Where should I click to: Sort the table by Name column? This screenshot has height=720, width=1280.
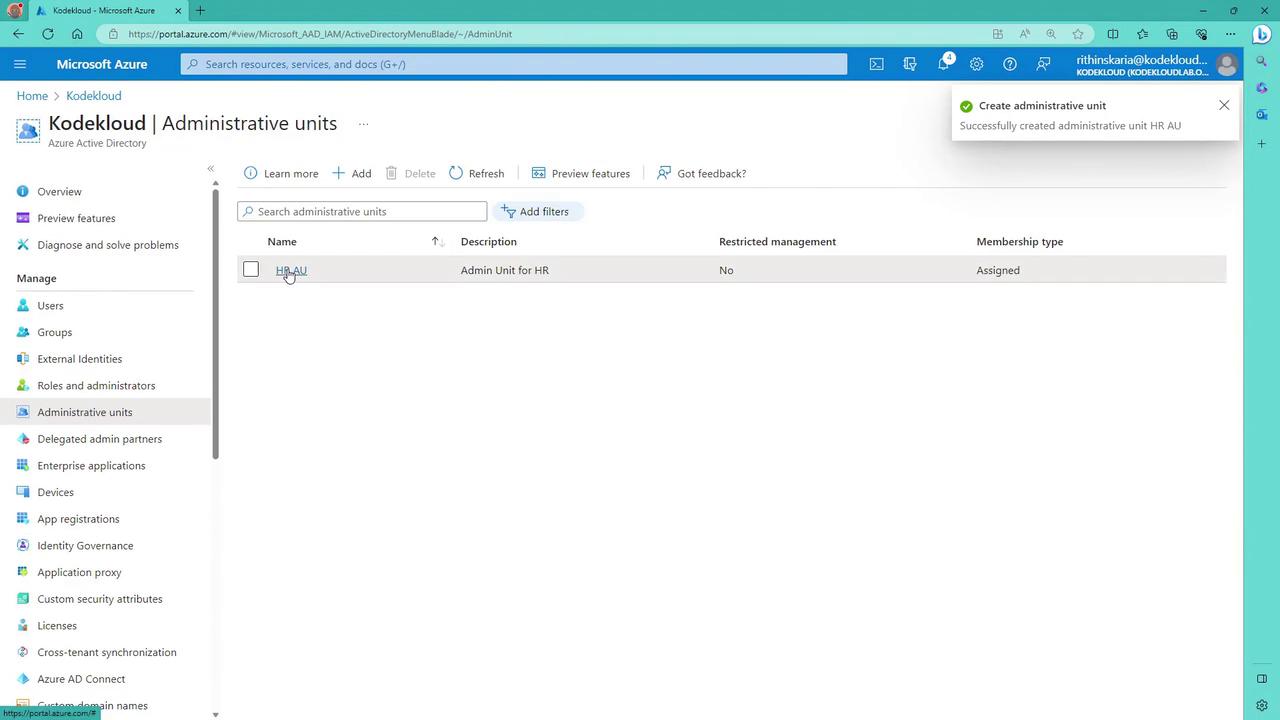tap(282, 241)
